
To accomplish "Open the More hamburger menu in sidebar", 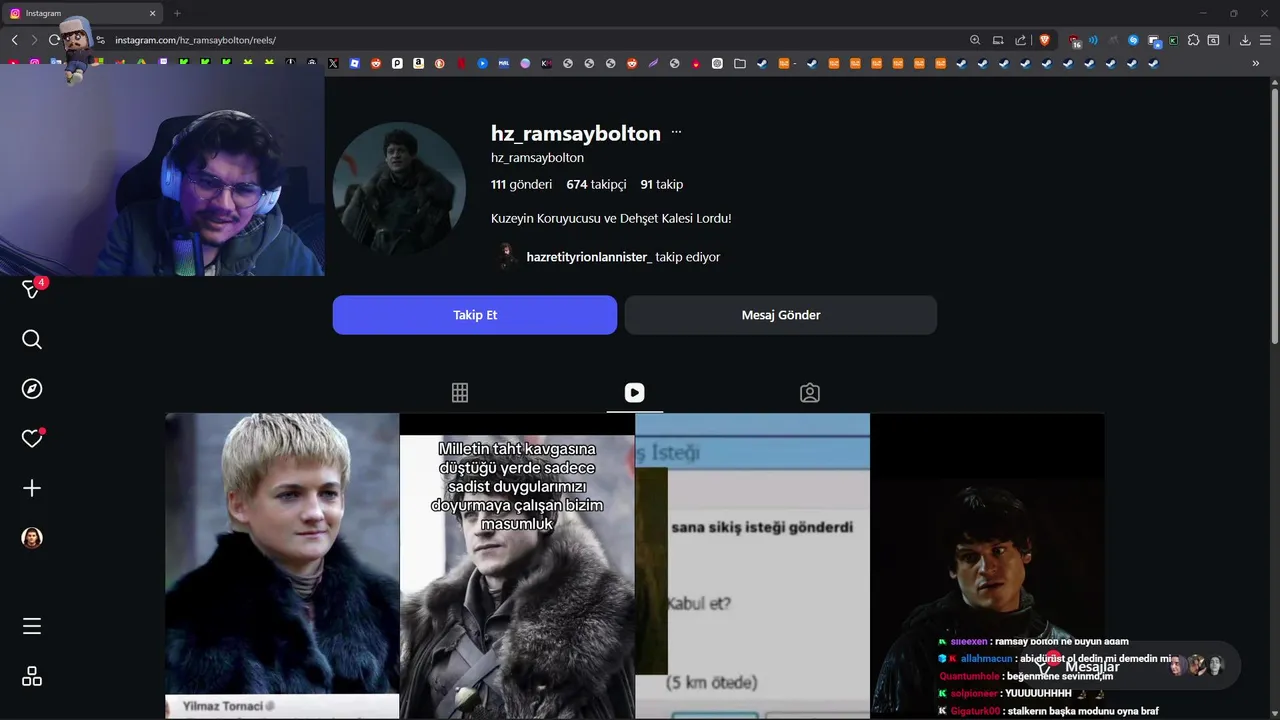I will pyautogui.click(x=32, y=626).
